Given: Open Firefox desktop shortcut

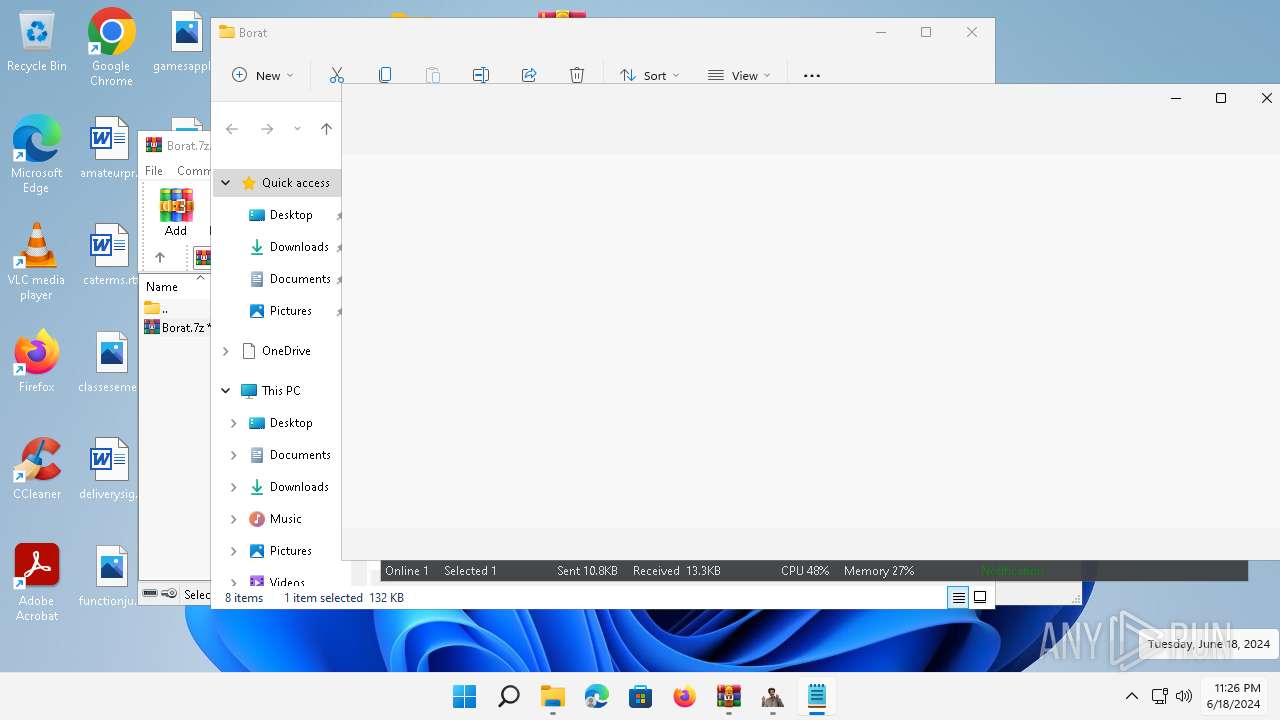Looking at the screenshot, I should (x=37, y=362).
